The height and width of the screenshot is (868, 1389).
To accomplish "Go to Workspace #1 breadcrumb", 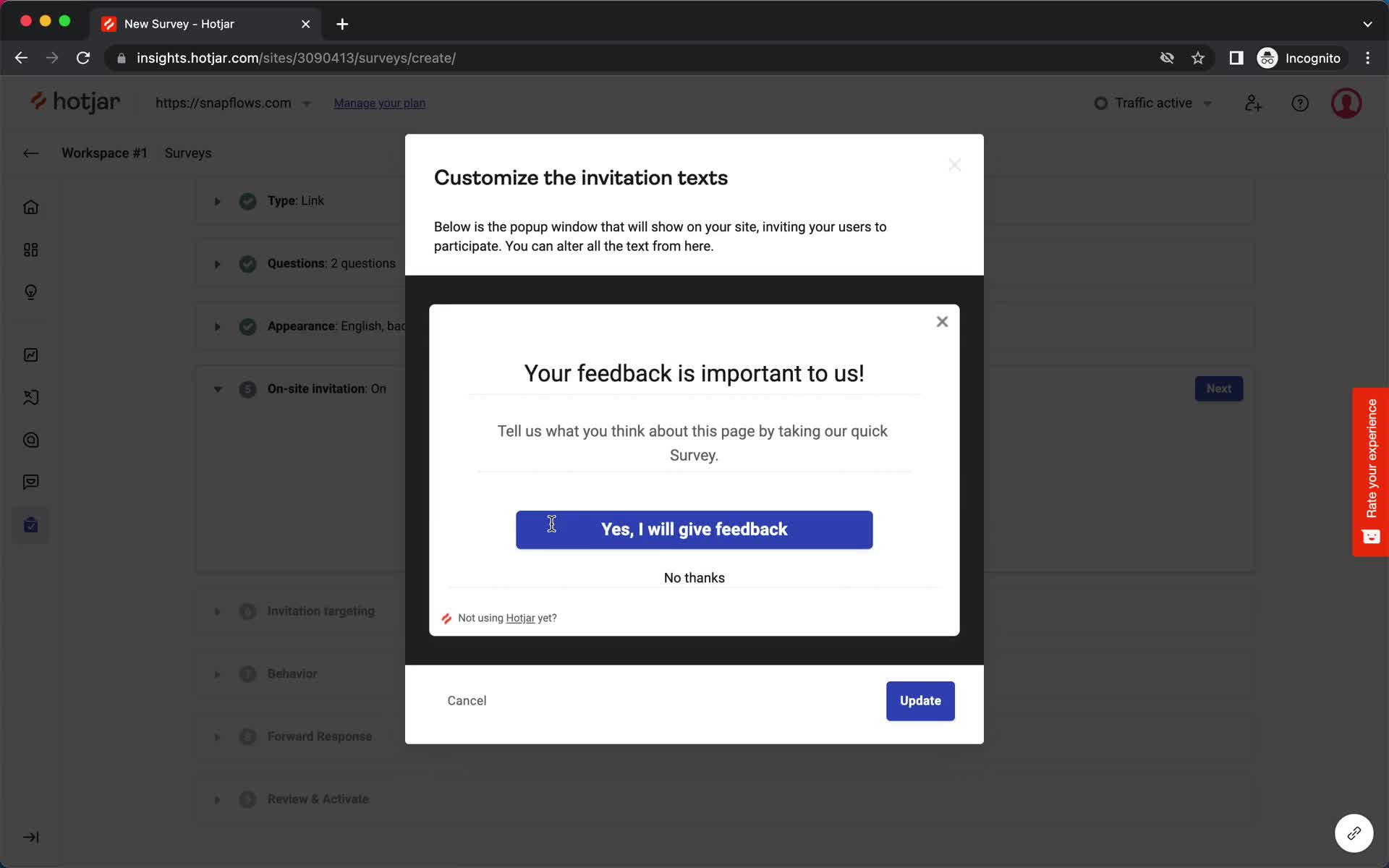I will 104,153.
